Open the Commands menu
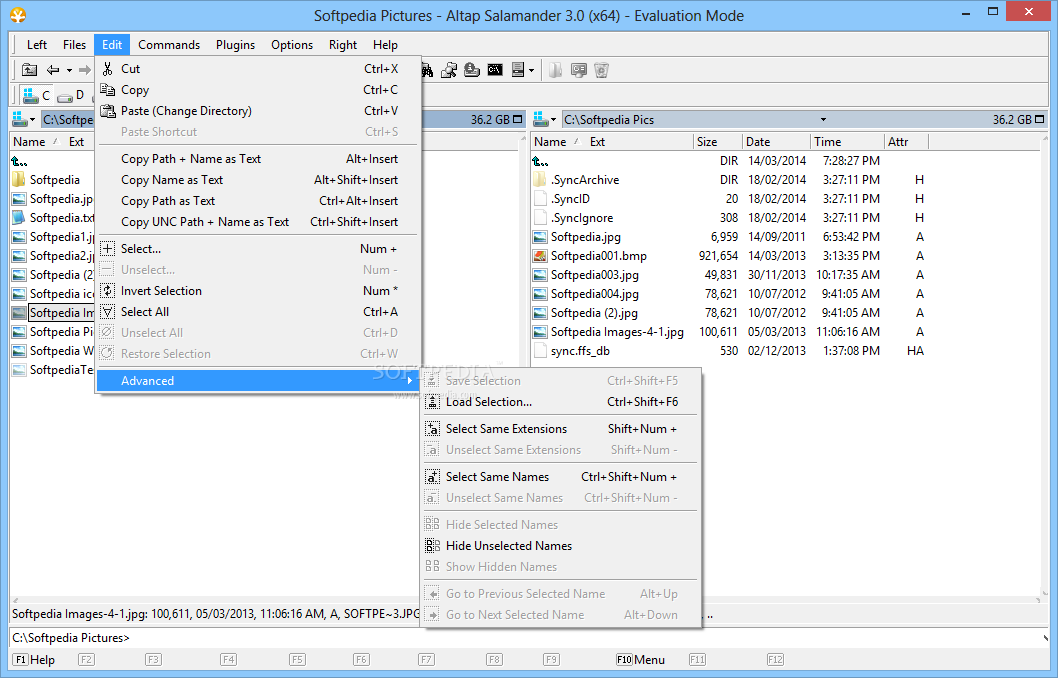Screen dimensions: 1058x678 point(169,45)
